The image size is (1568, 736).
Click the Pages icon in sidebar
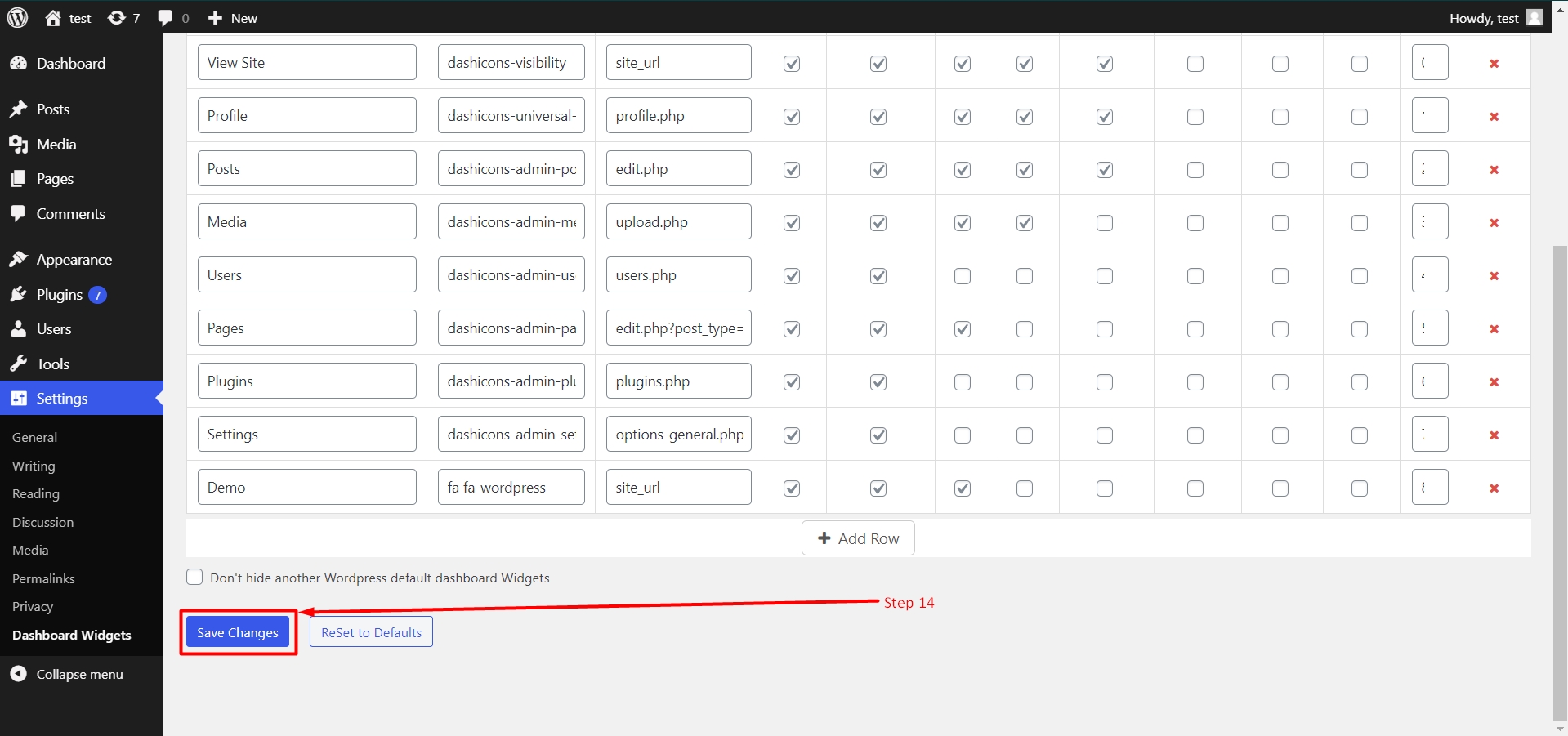(x=18, y=178)
